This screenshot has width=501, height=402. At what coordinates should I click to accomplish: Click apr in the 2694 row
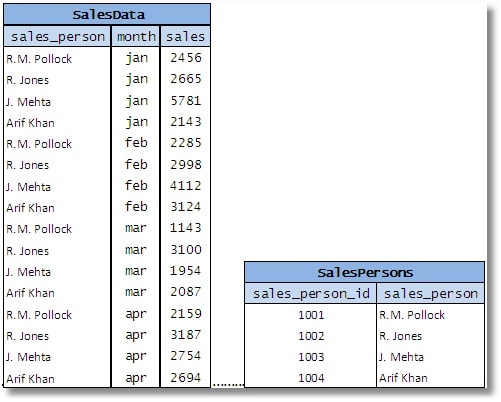(136, 379)
